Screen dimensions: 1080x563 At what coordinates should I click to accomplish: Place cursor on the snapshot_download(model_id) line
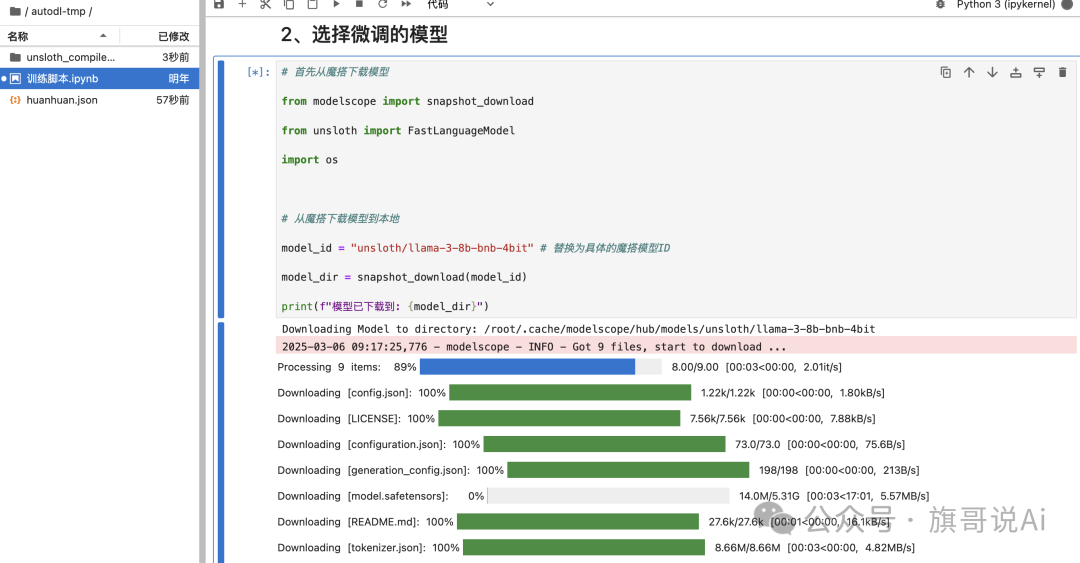tap(404, 277)
